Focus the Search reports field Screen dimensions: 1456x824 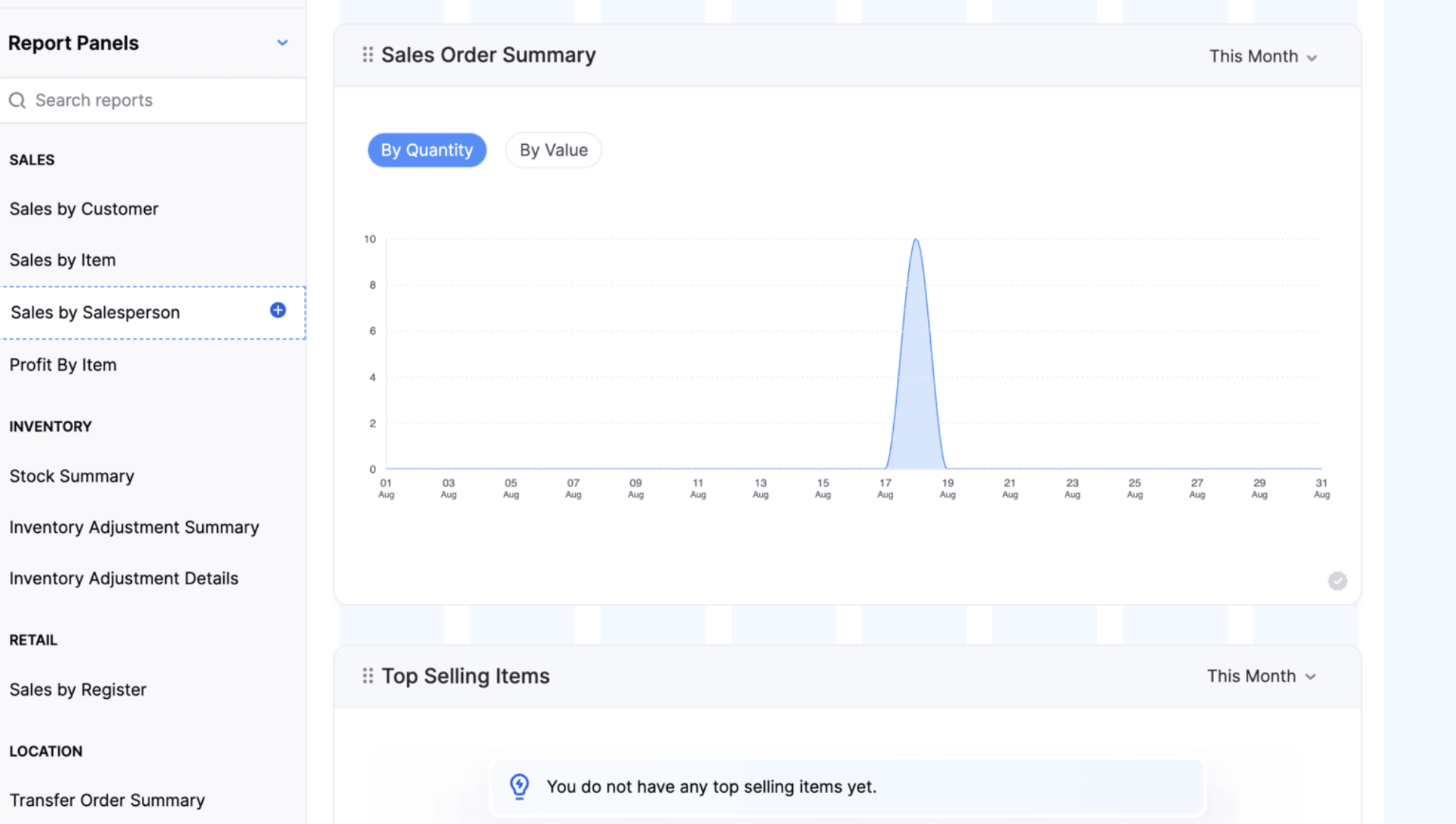[153, 100]
